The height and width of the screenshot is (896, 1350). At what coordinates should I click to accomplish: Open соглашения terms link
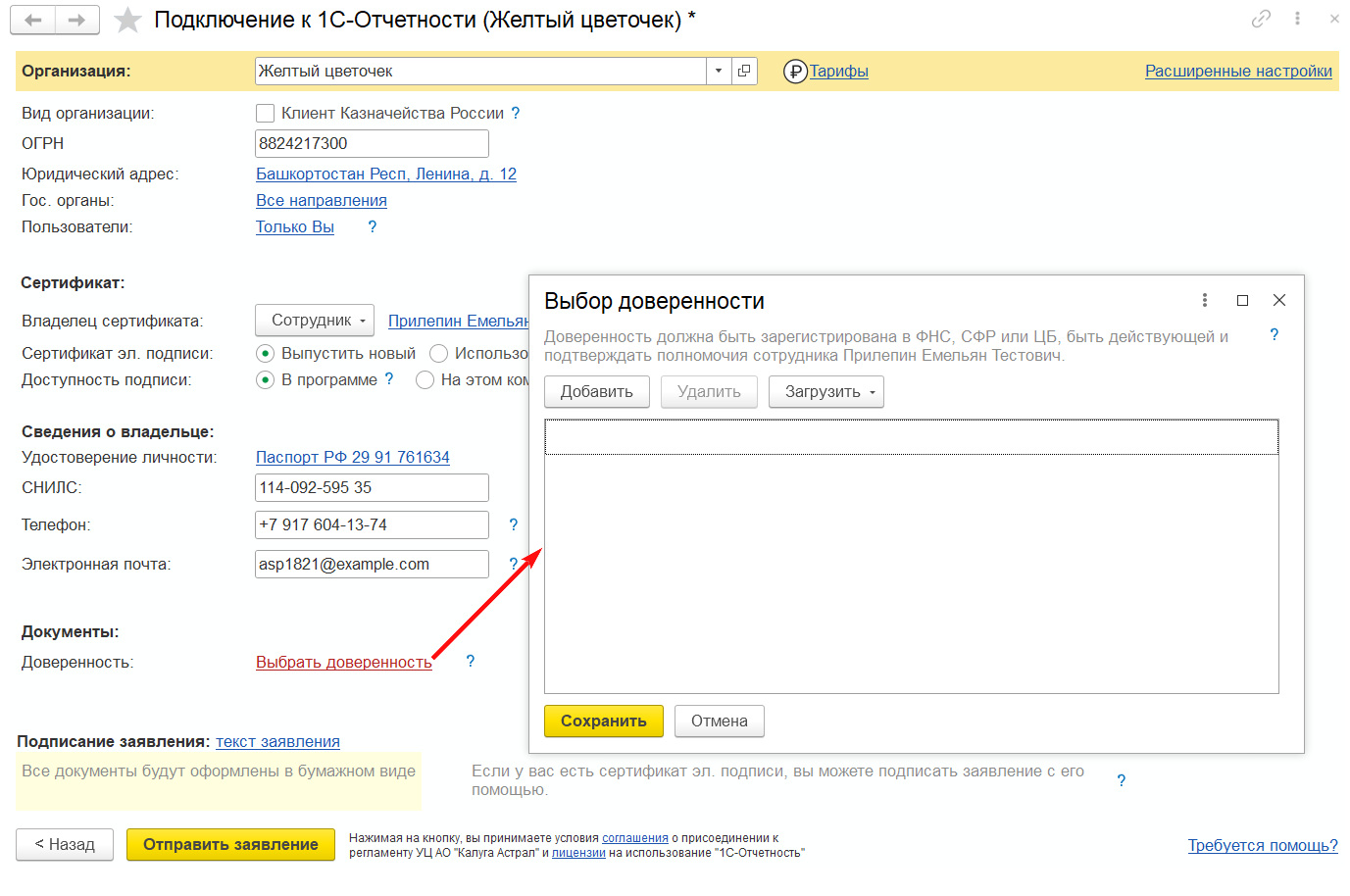(x=635, y=838)
